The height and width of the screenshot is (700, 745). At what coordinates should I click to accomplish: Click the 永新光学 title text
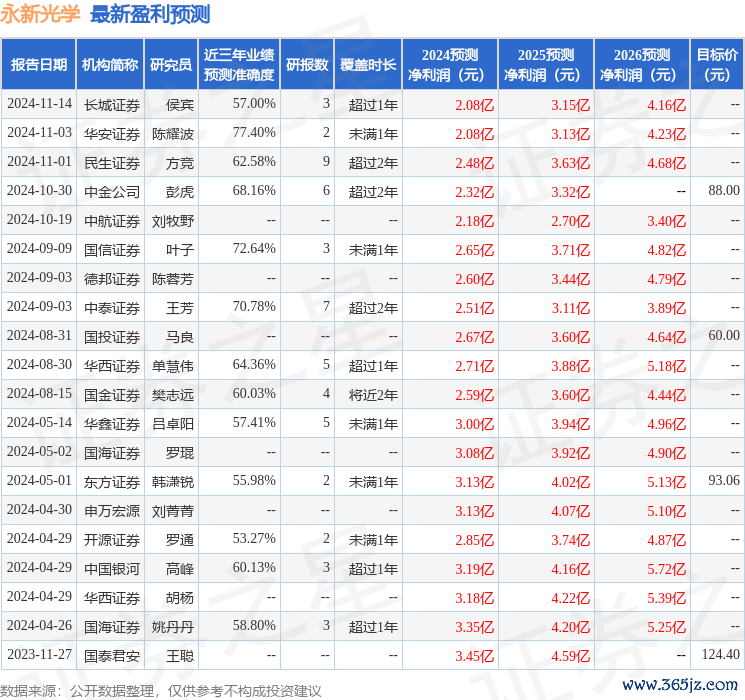click(40, 14)
